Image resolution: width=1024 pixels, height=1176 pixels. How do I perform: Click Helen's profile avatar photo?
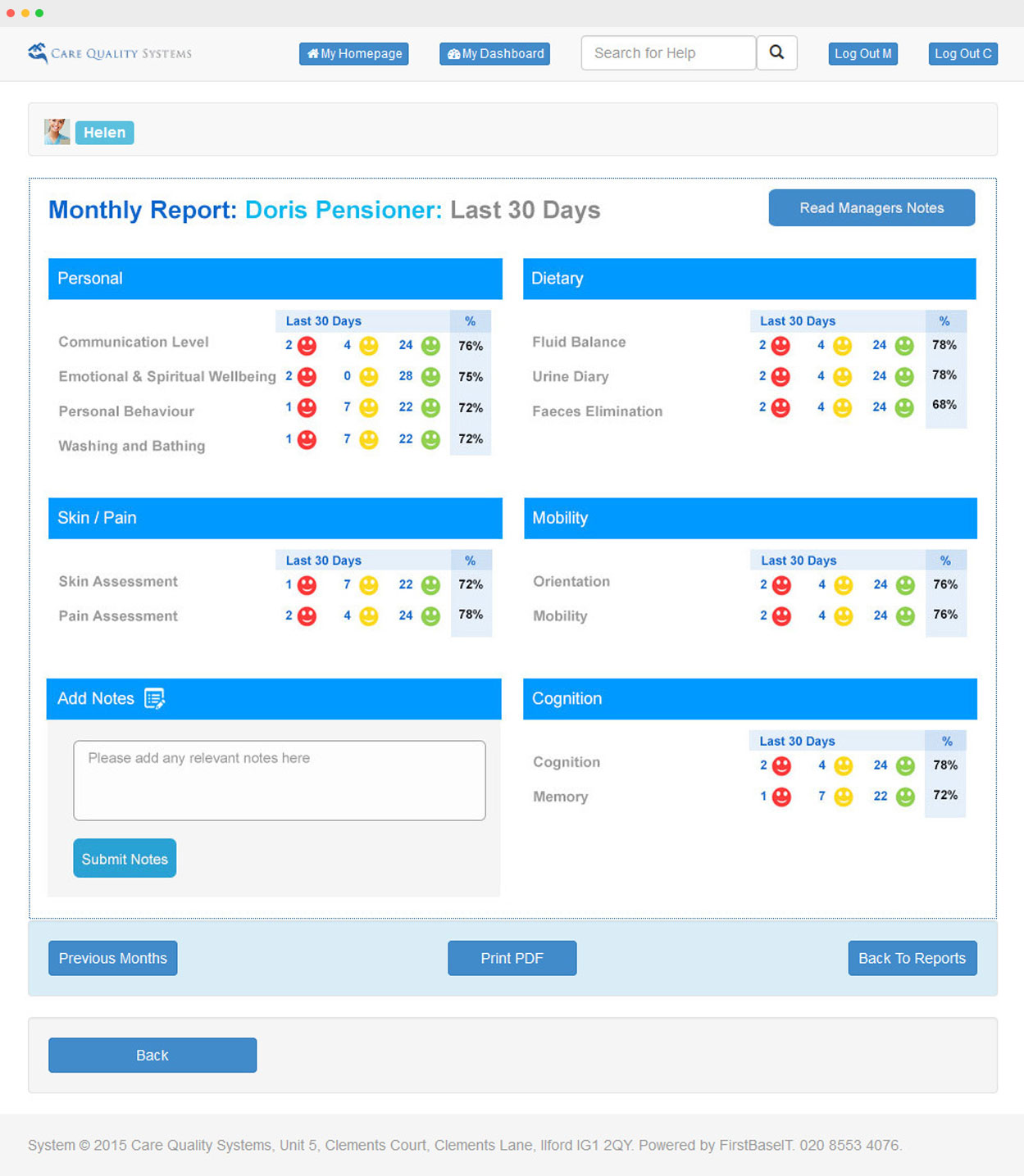pos(57,132)
